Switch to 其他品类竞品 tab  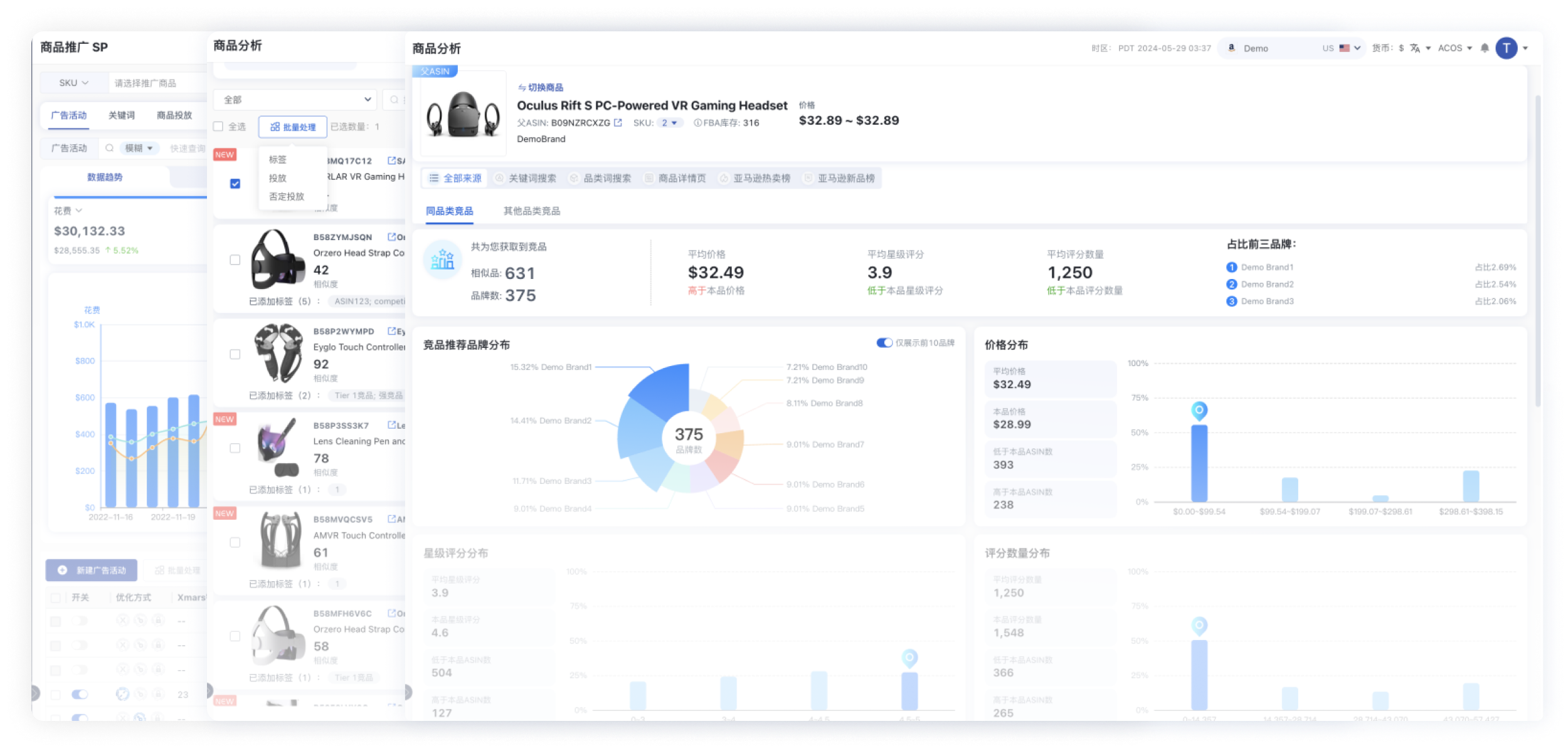coord(531,211)
